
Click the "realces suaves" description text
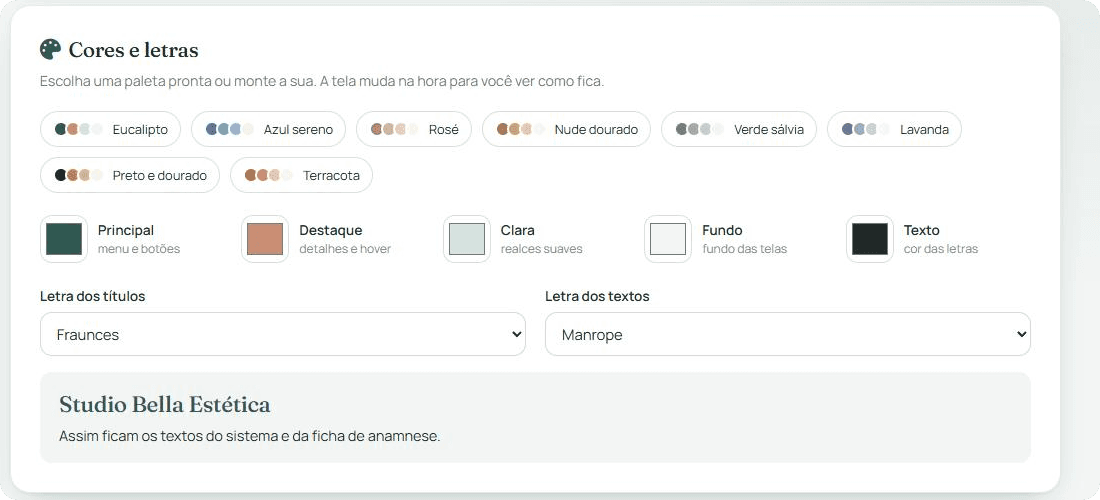click(542, 249)
